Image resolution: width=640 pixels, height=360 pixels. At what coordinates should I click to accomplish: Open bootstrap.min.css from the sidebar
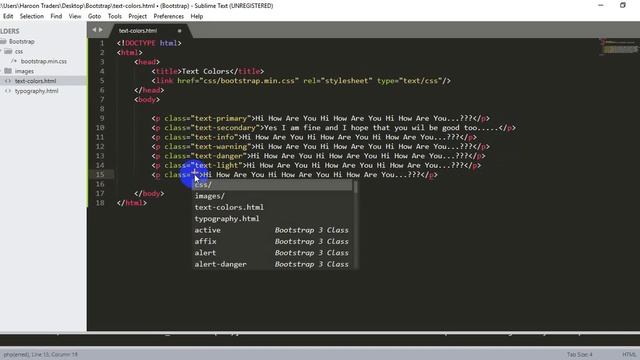(44, 61)
